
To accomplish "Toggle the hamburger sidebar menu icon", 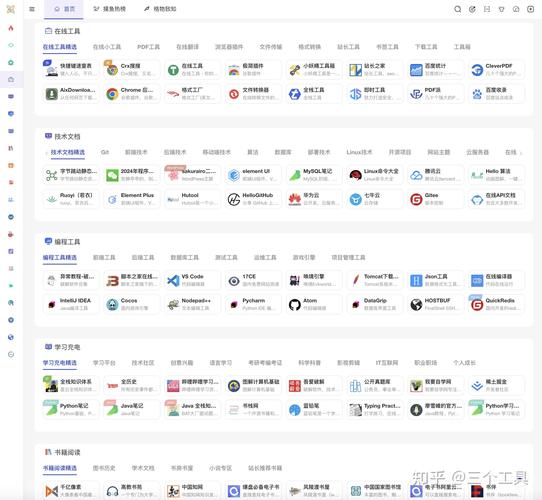I will click(32, 9).
